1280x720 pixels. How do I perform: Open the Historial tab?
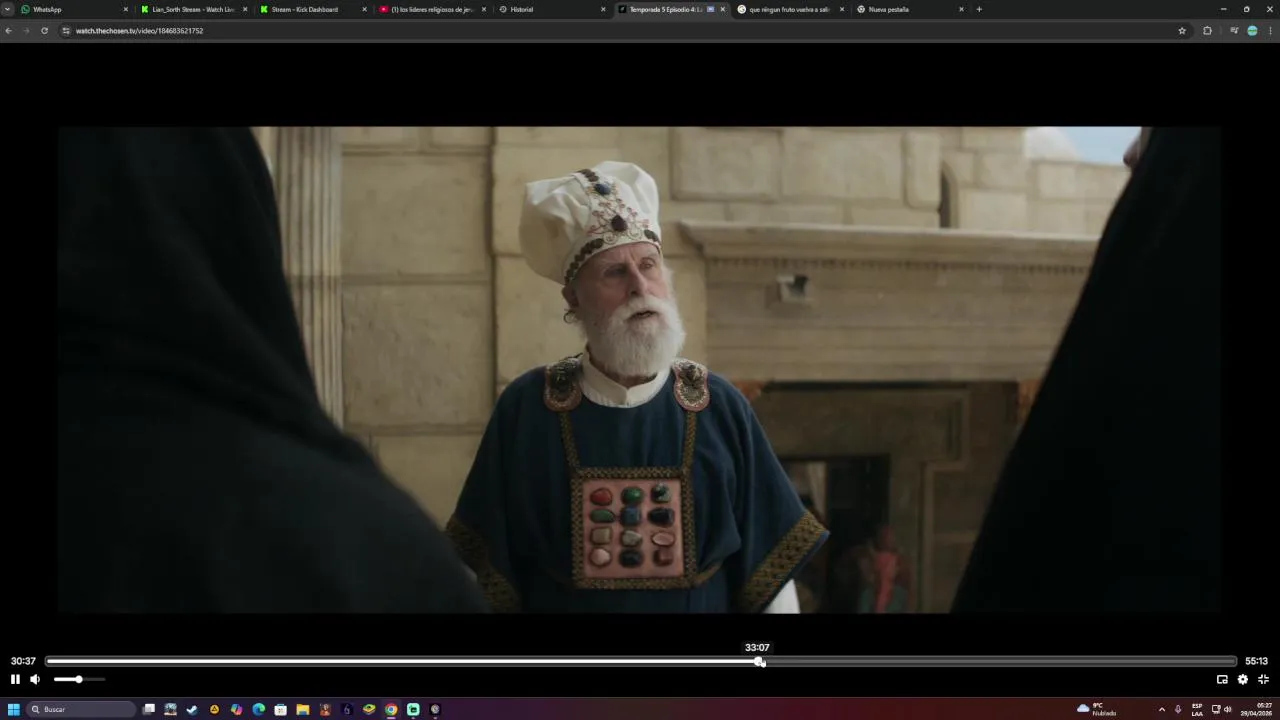[551, 9]
